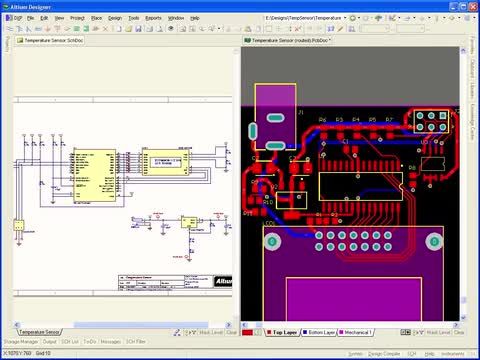Screen dimensions: 480x360
Task: Click the new document icon
Action: [118, 29]
